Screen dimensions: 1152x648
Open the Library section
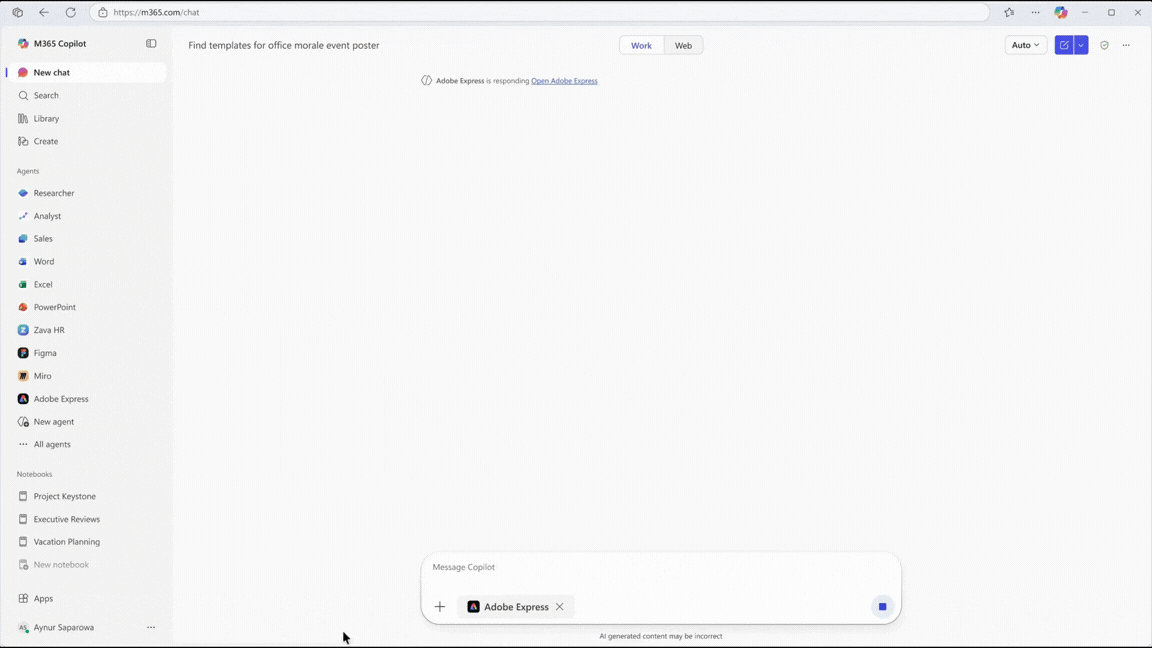[x=46, y=118]
